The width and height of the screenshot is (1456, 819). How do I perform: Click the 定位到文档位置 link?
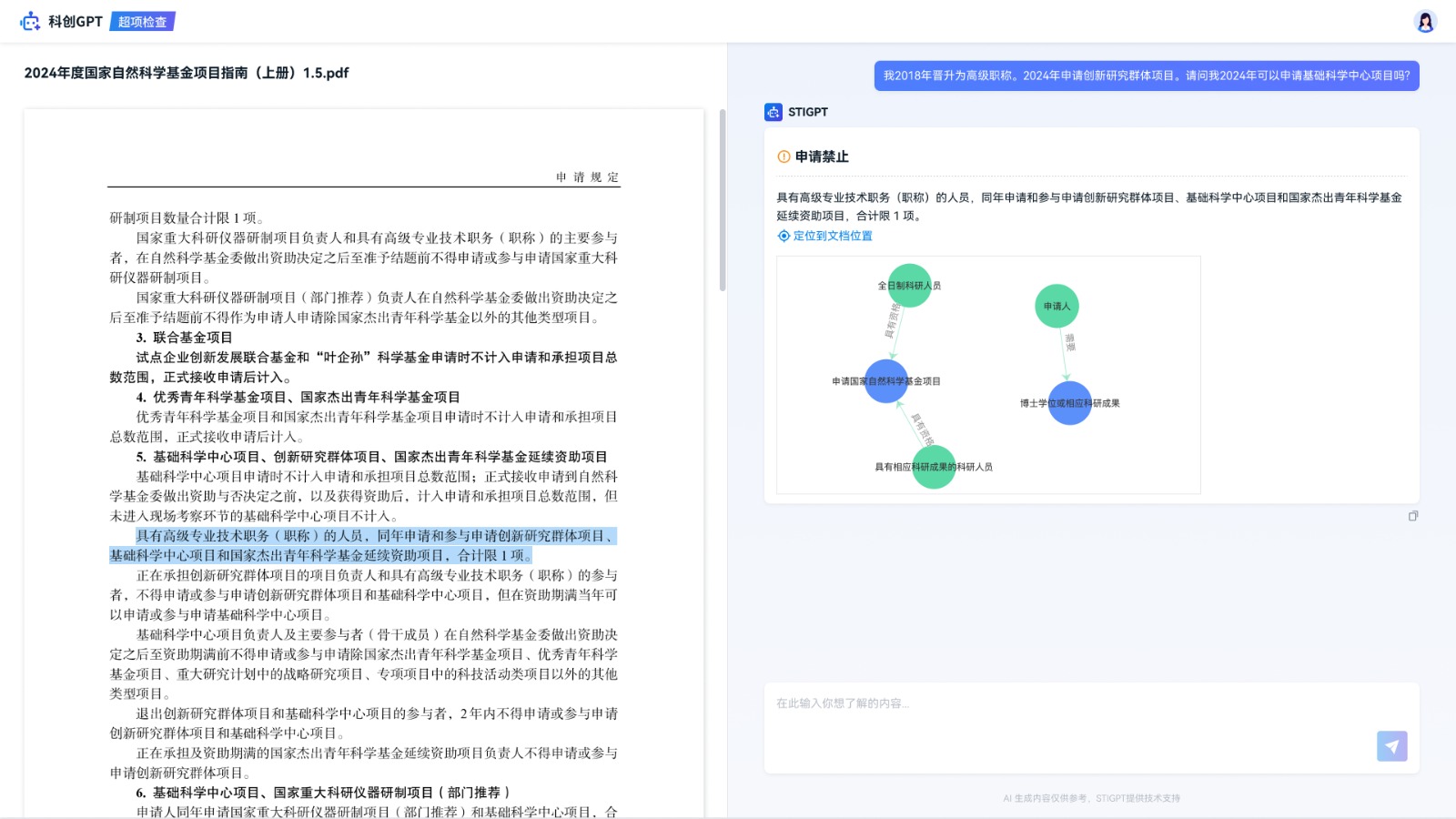tap(833, 236)
